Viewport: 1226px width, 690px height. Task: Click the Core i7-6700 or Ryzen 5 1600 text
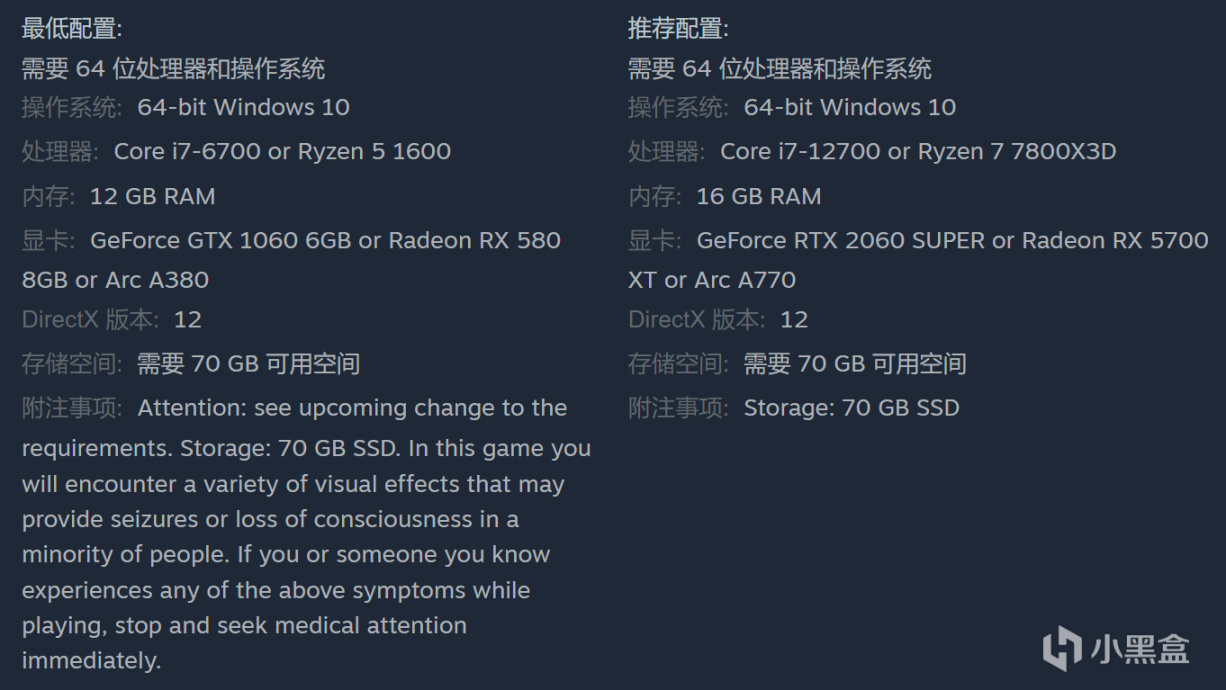tap(282, 152)
